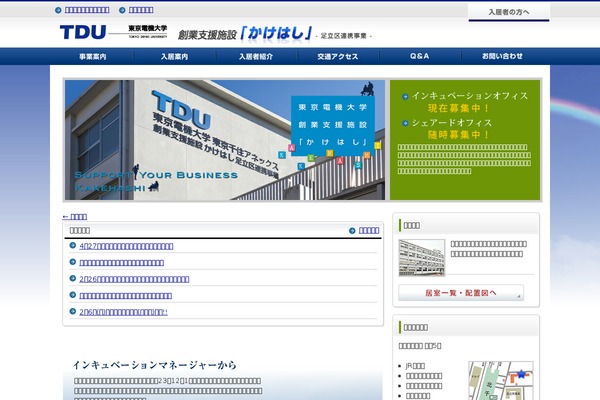
Task: Click the 創業支援施設「かけはし」 site title
Action: [245, 34]
